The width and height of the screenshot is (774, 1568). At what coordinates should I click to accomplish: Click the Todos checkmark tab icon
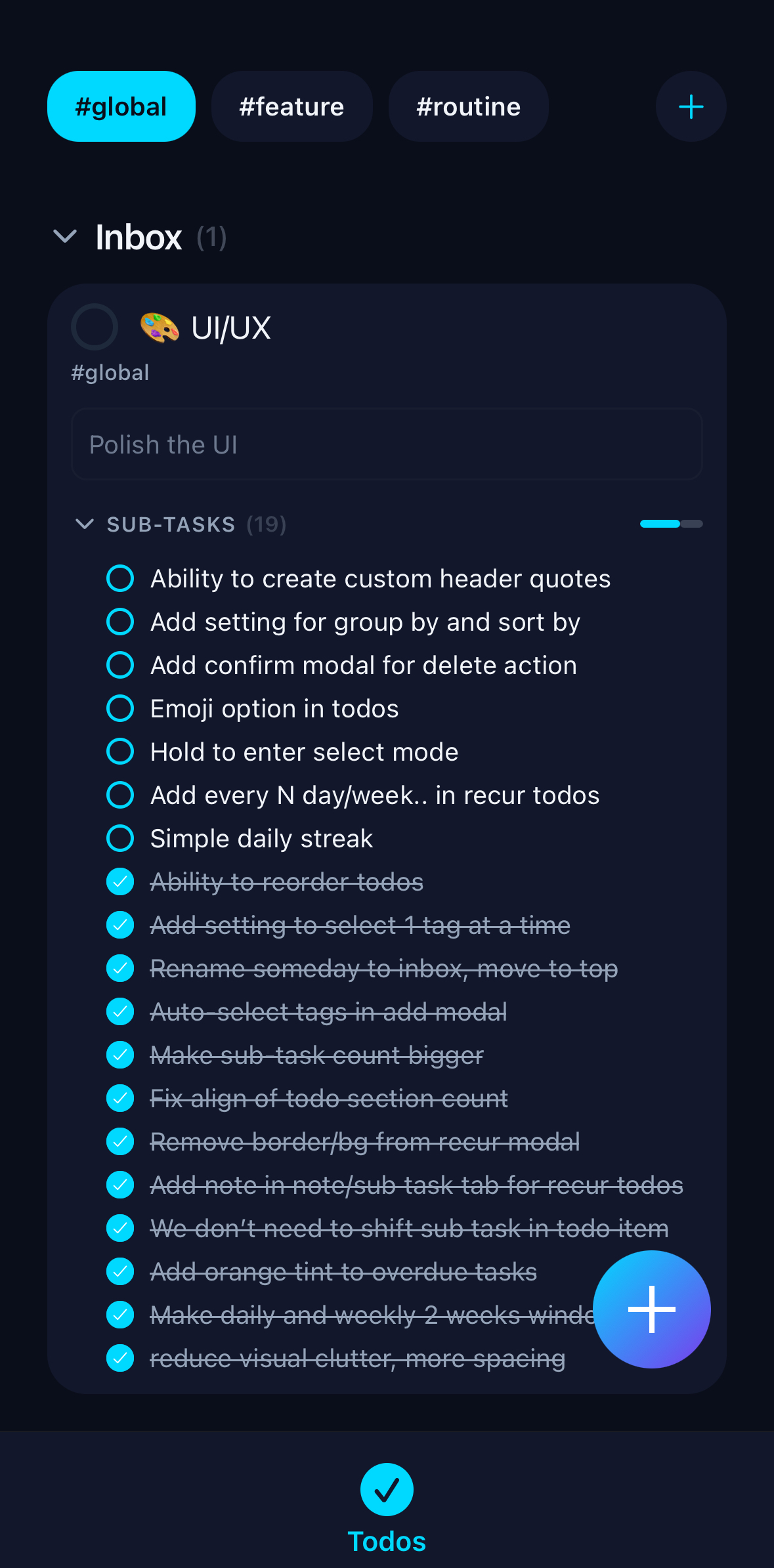click(387, 1489)
